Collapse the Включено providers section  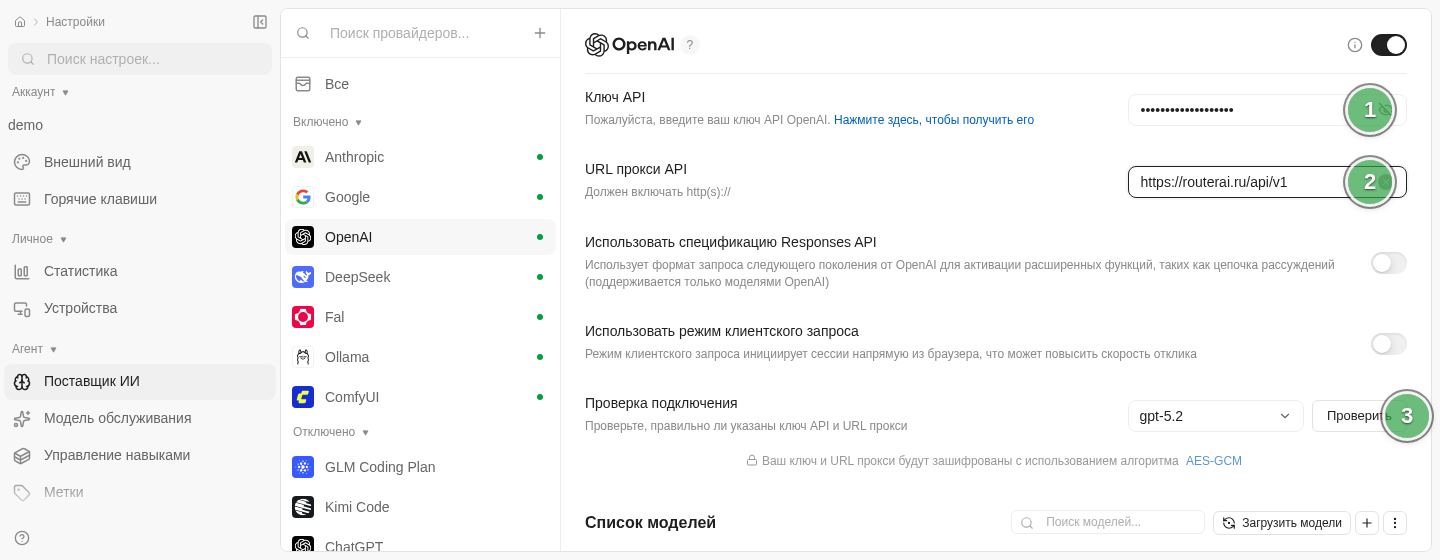click(328, 122)
